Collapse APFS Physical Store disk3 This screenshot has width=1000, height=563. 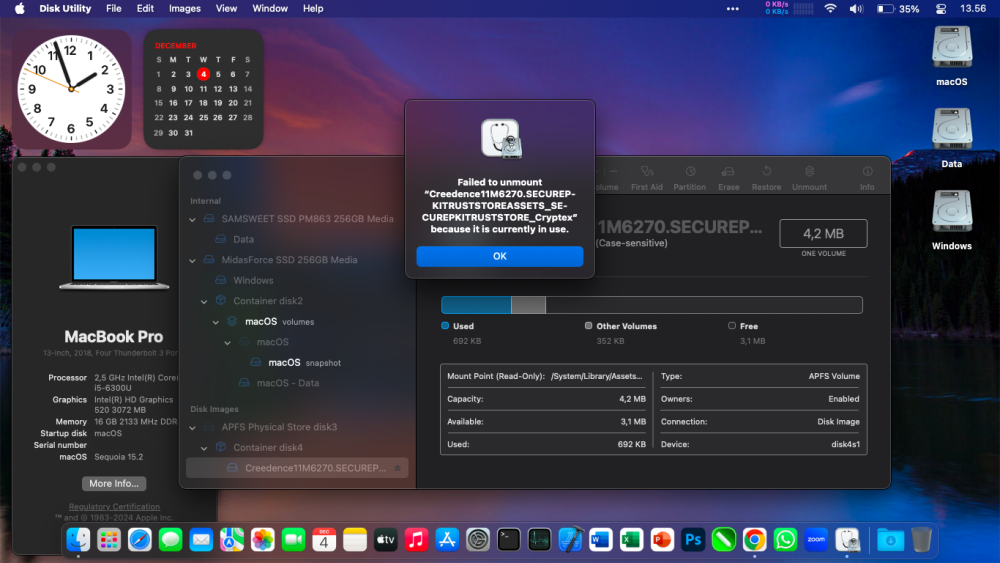click(193, 427)
